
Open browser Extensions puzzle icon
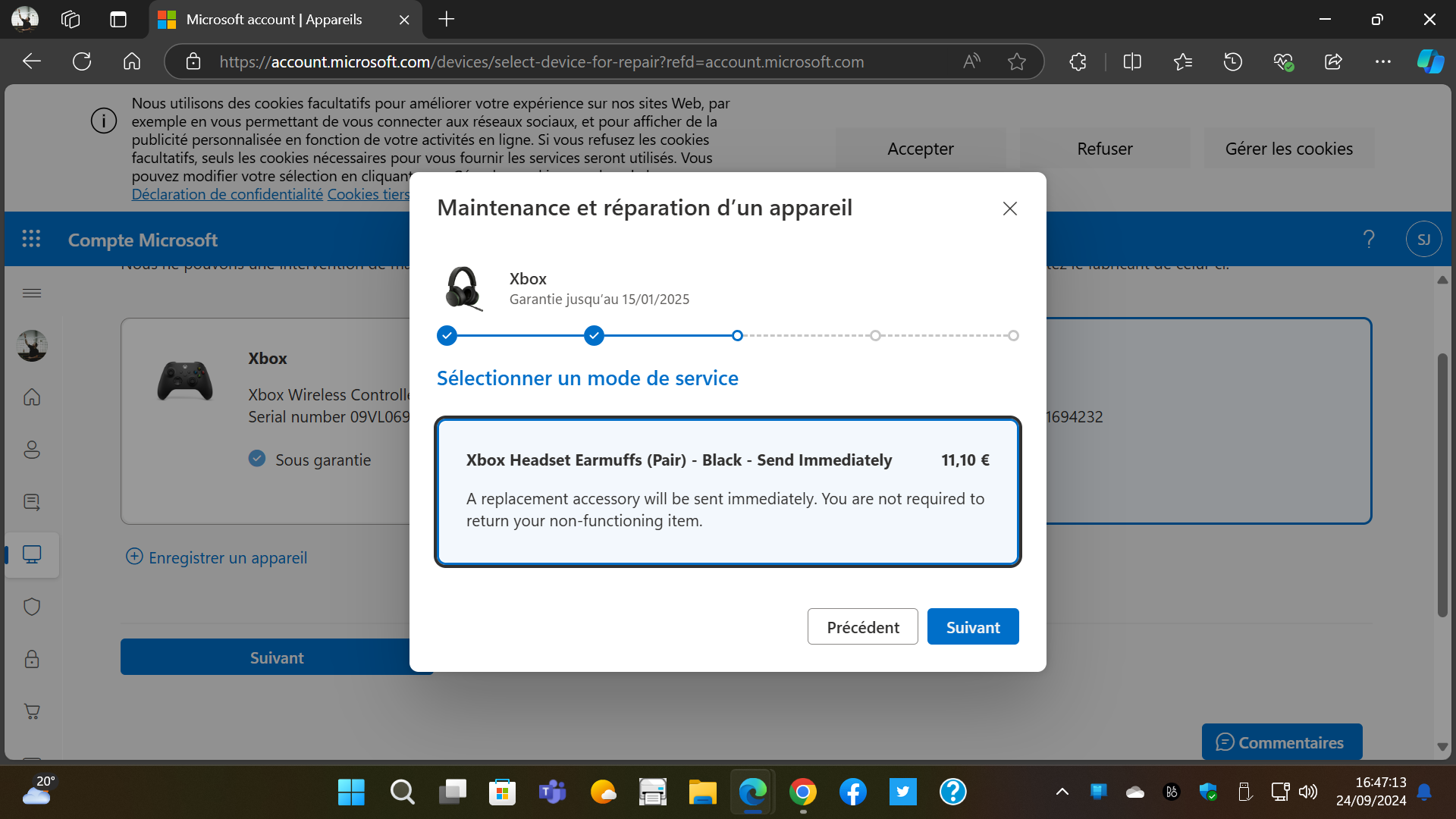(x=1078, y=61)
